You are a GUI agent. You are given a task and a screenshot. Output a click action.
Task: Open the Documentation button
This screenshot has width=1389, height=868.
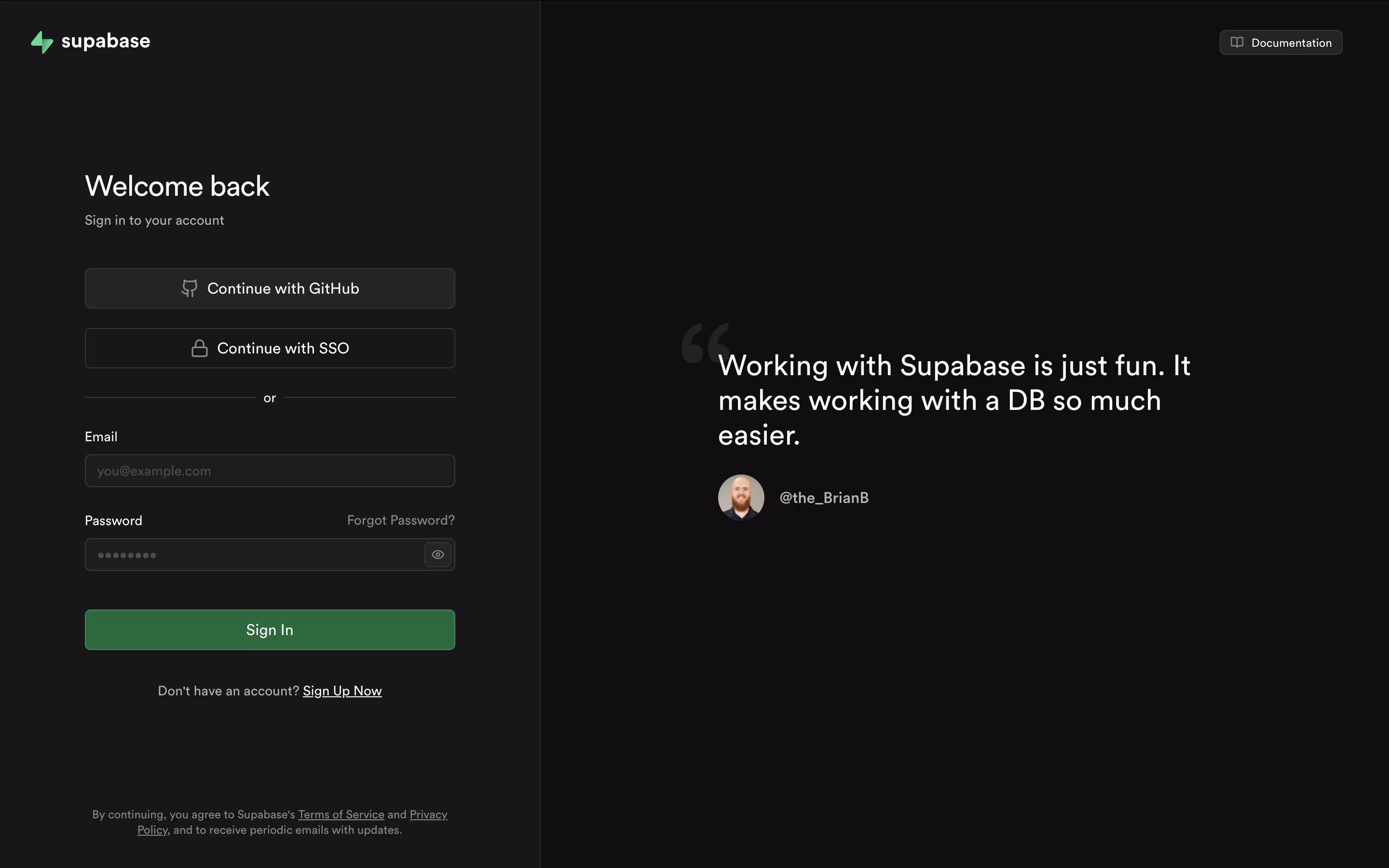click(1280, 42)
